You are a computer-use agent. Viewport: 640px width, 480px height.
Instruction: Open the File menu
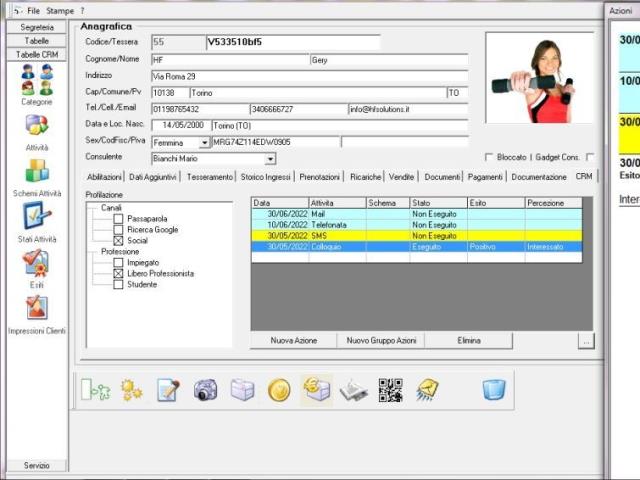coord(33,11)
